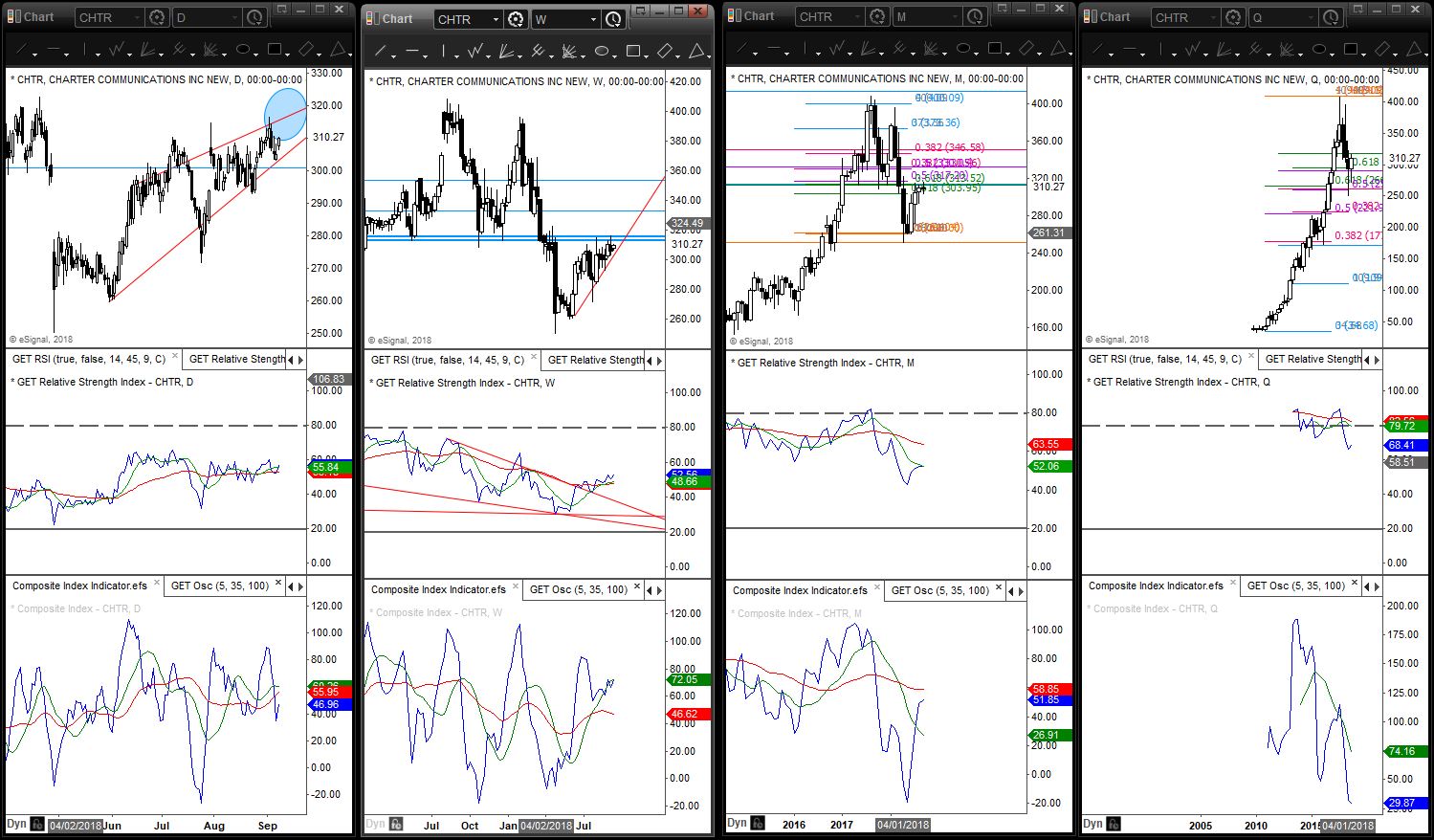
Task: Click the interval clock icon in the monthly chart
Action: 975,16
